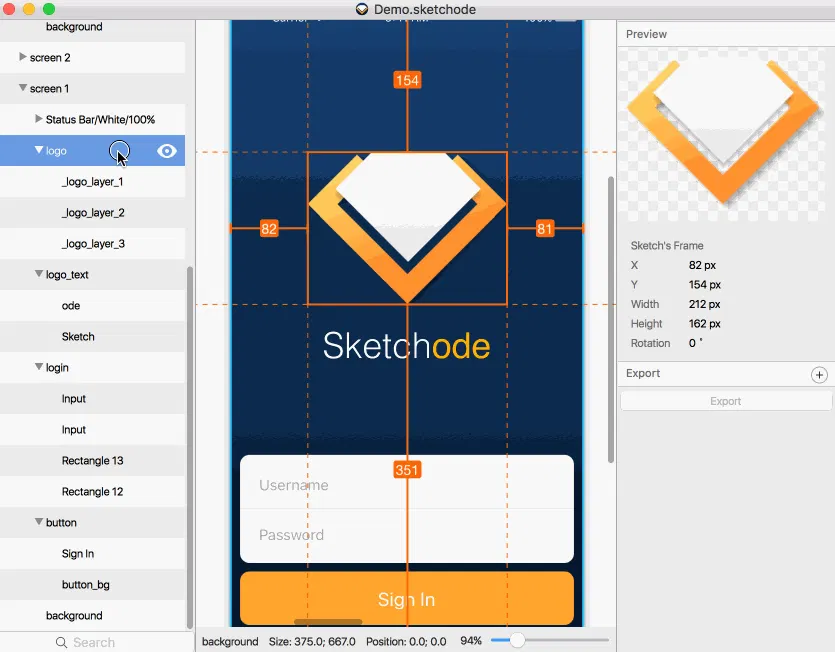Focus the layer Search field
The image size is (835, 652).
coord(97,642)
